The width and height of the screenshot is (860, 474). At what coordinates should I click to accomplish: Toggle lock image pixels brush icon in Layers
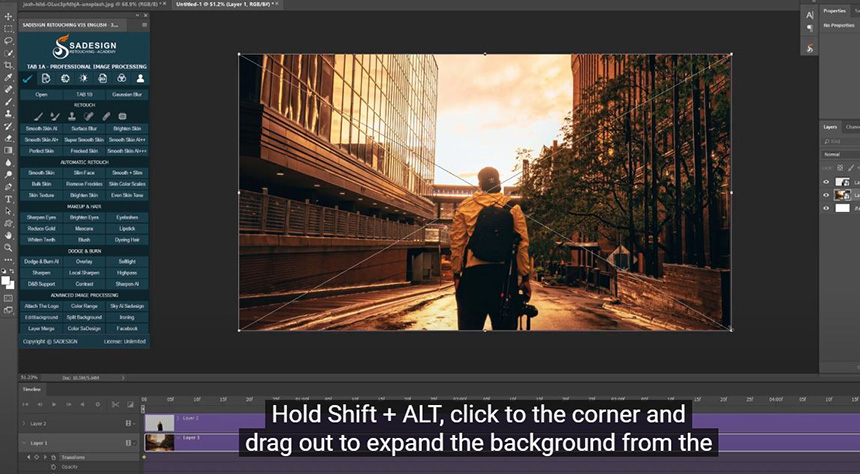(x=851, y=167)
